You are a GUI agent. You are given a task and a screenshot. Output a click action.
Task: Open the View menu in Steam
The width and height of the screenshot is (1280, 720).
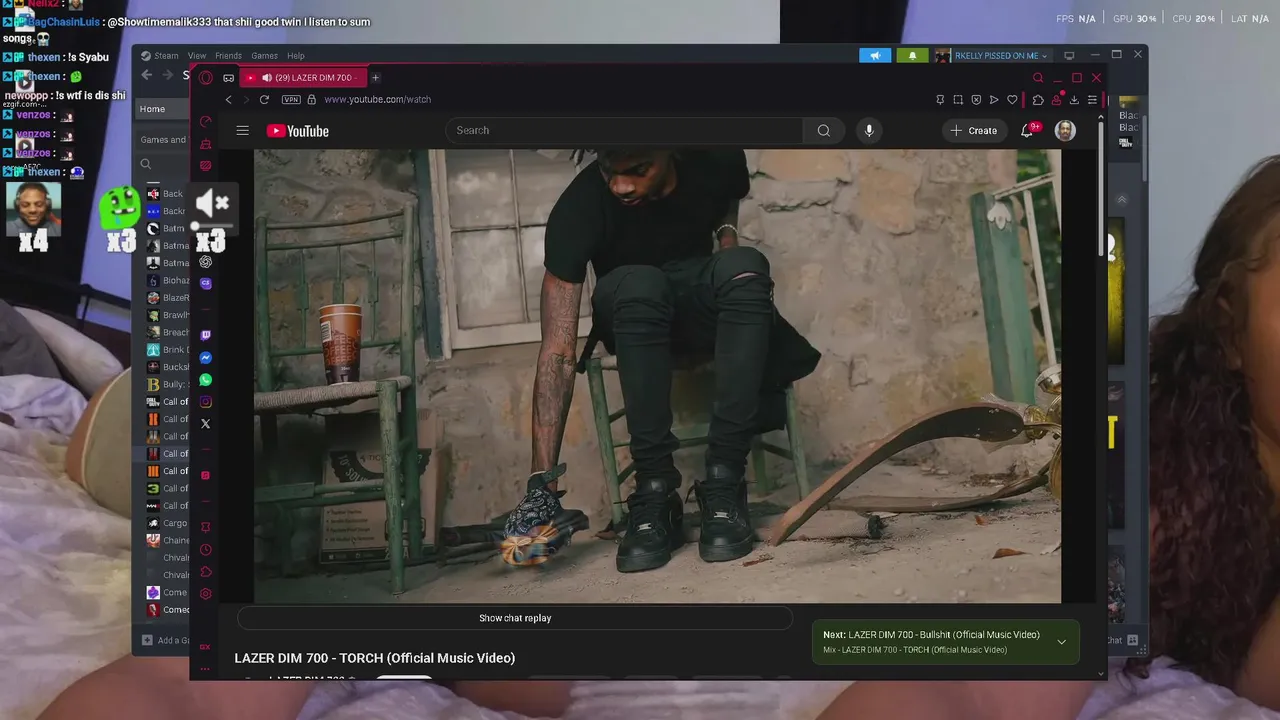[x=197, y=56]
